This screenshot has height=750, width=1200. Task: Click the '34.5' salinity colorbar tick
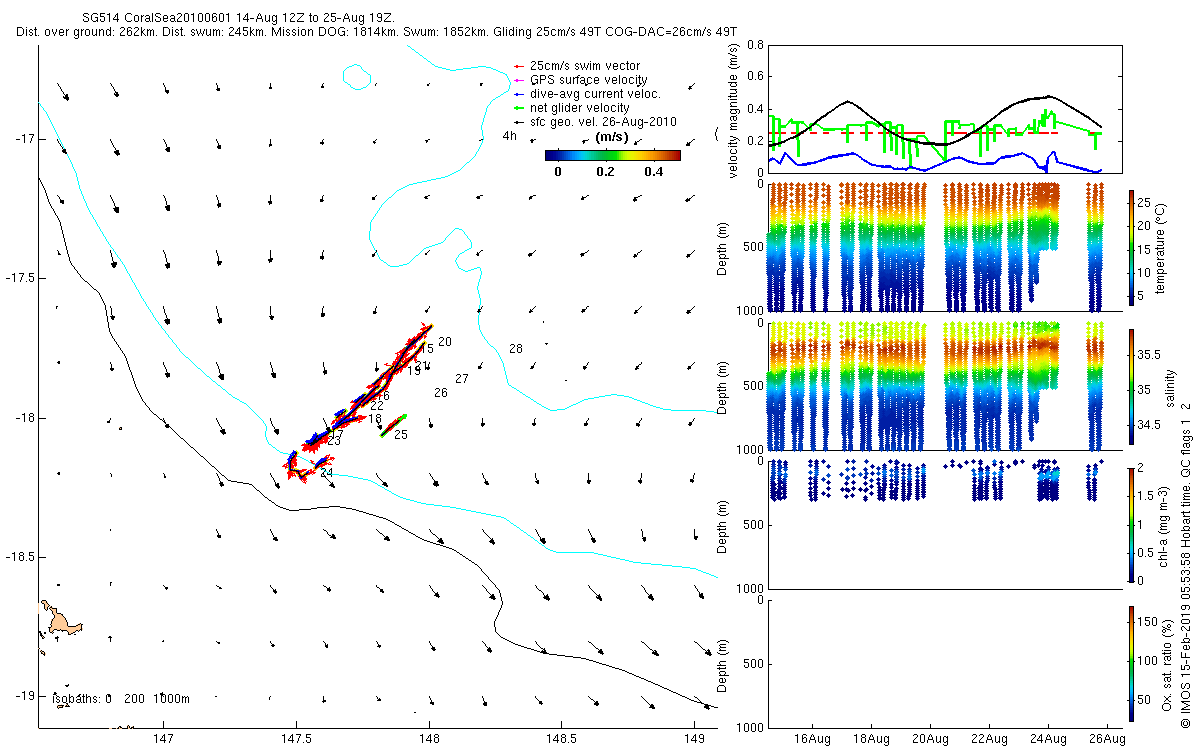coord(1149,425)
